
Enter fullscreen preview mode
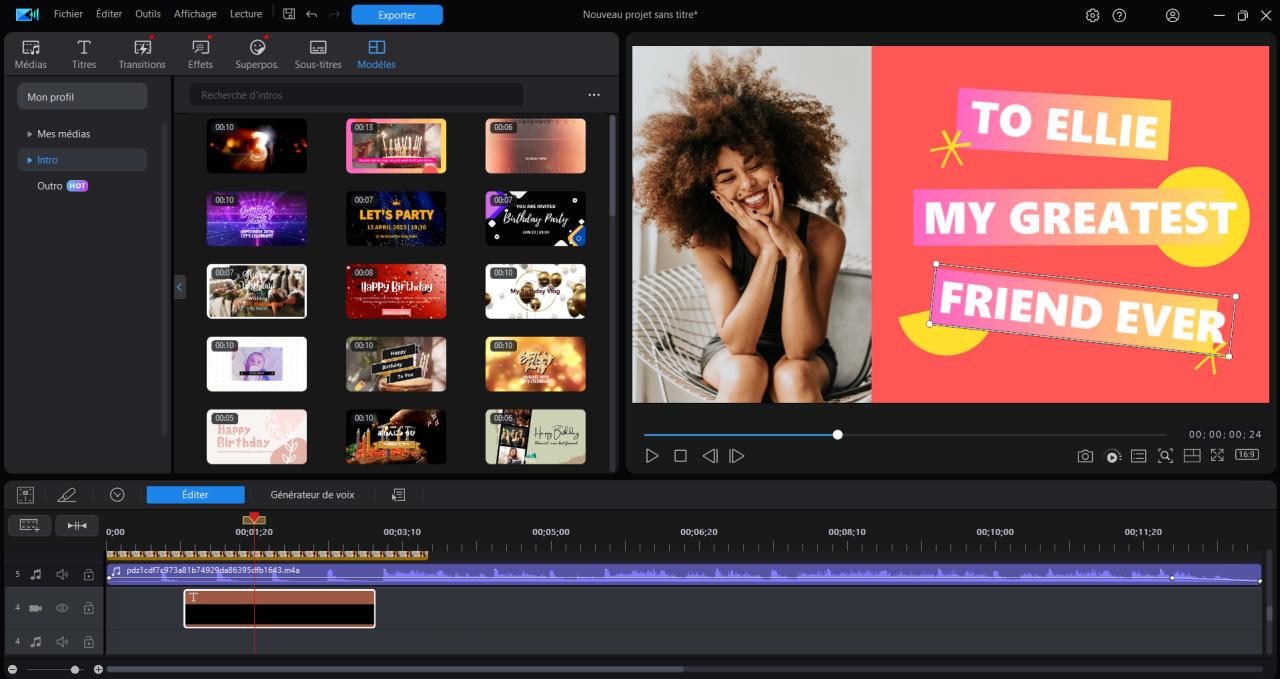pos(1218,455)
